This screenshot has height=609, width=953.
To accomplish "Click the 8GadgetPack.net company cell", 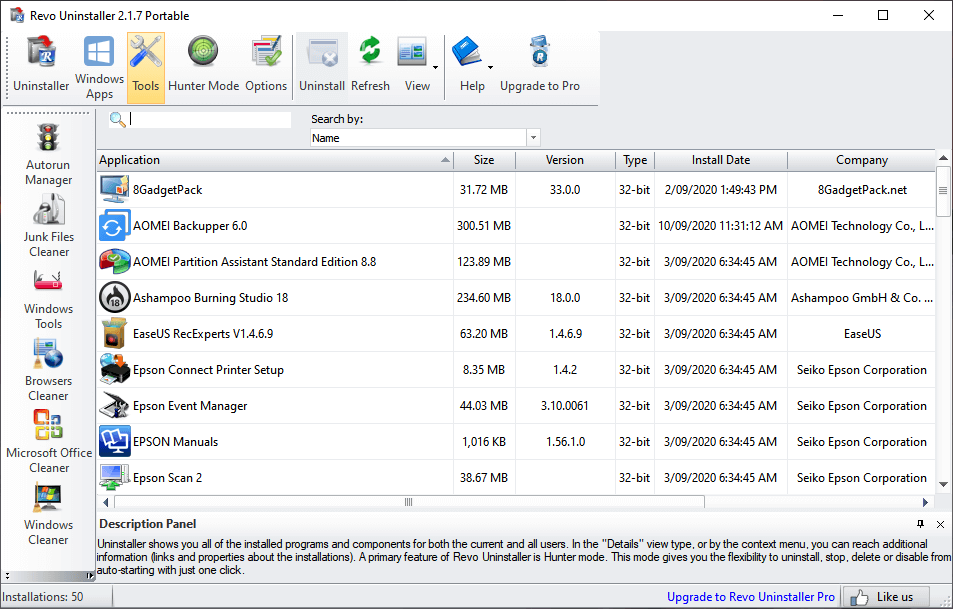I will (862, 190).
